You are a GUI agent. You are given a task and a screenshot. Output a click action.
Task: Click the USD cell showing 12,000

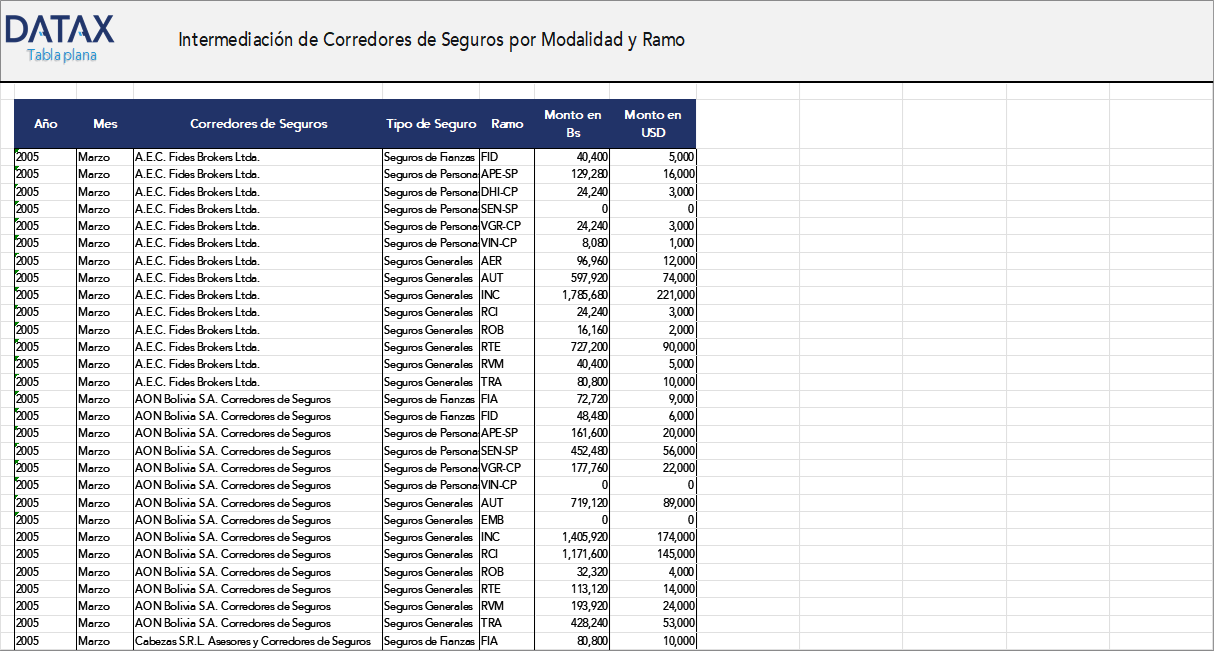(653, 260)
